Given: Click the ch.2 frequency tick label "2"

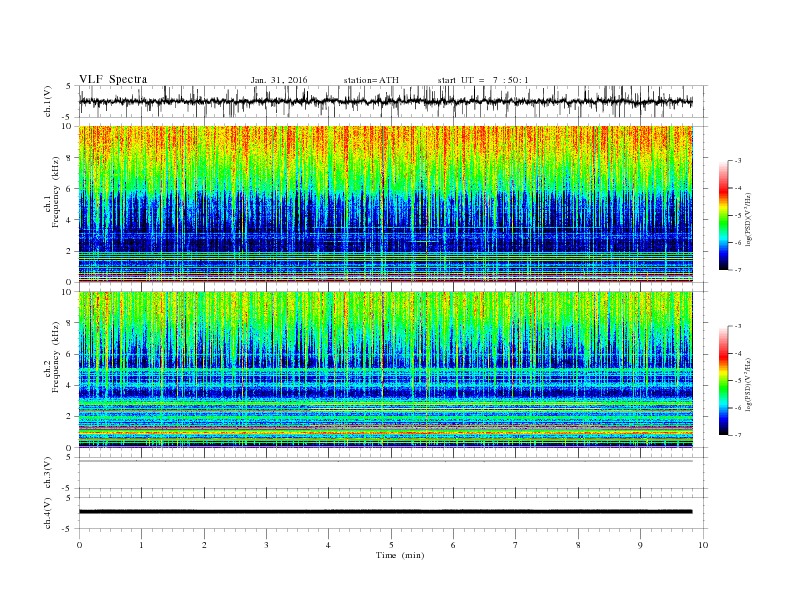Looking at the screenshot, I should 70,417.
